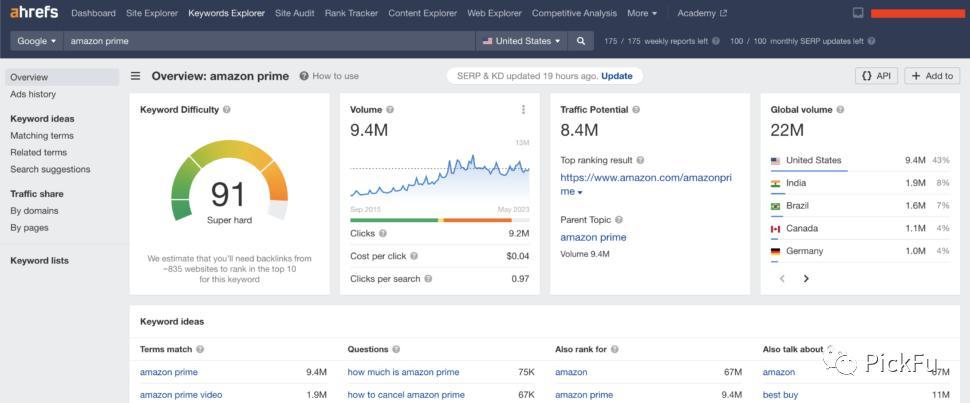Open Traffic share By domains
Image resolution: width=970 pixels, height=403 pixels.
tap(34, 210)
